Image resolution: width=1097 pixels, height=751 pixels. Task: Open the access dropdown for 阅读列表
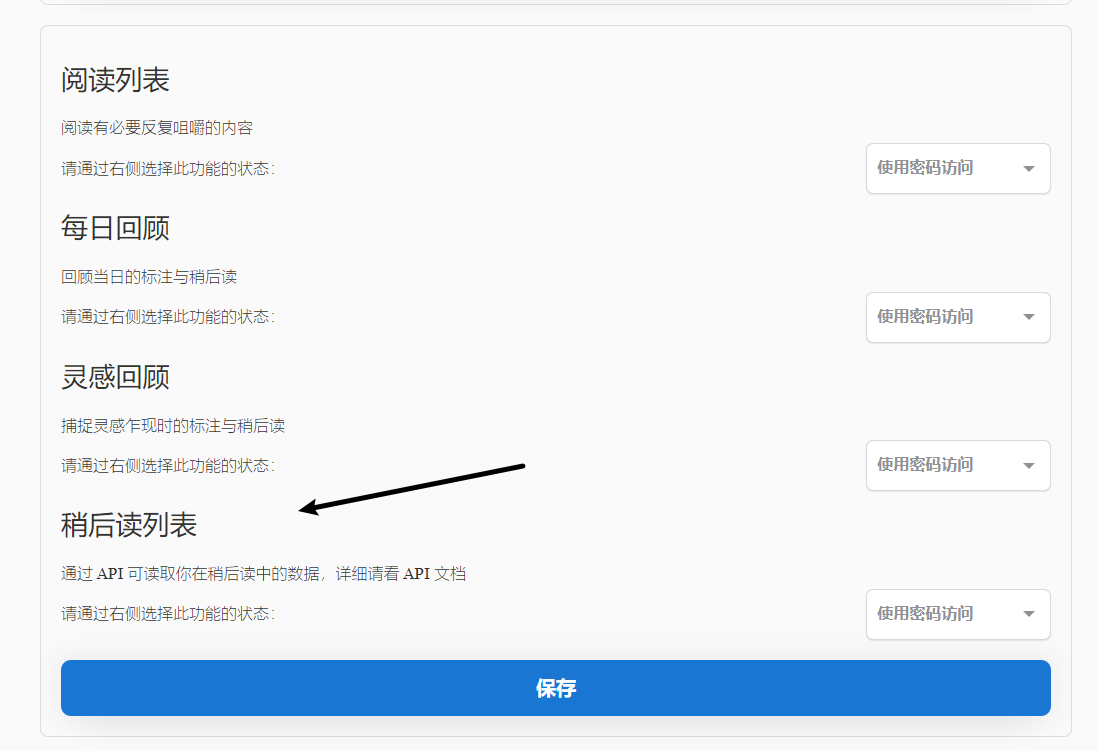957,168
